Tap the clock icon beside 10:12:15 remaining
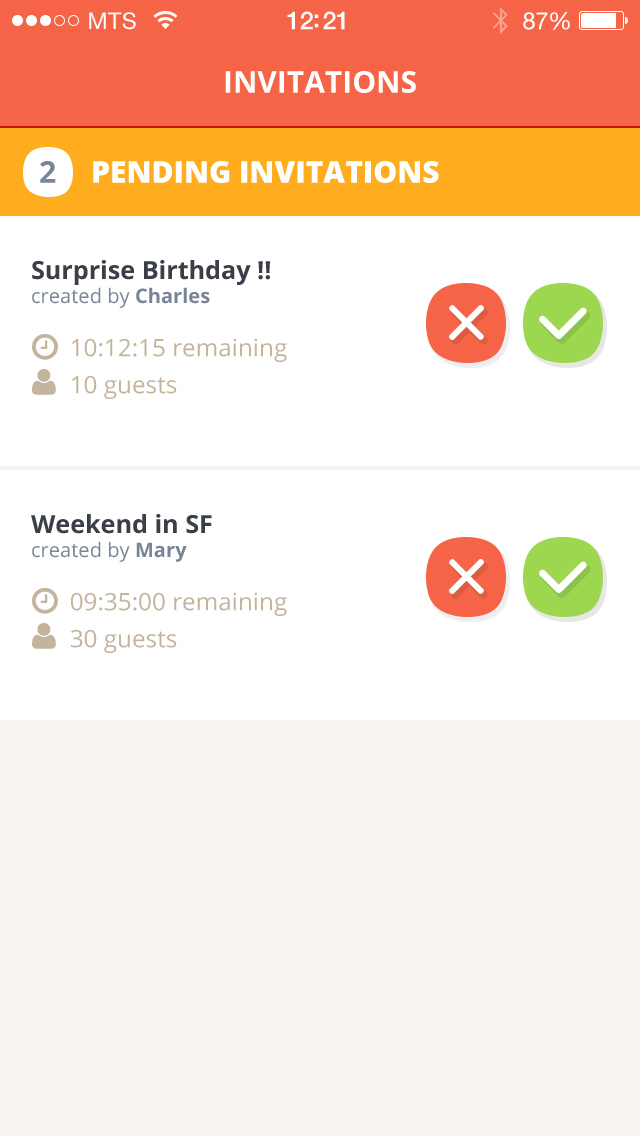The height and width of the screenshot is (1136, 640). (44, 347)
